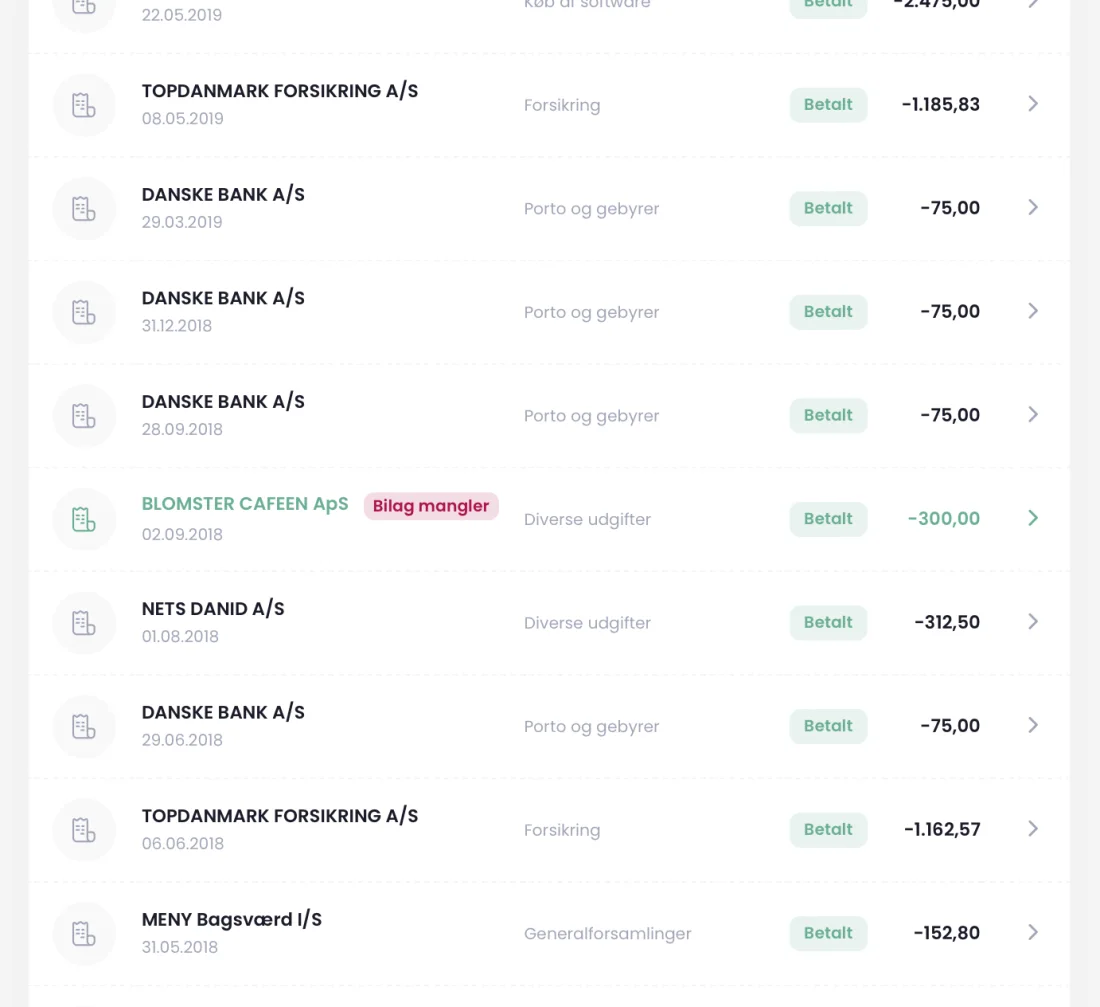This screenshot has width=1100, height=1007.
Task: Click green receipt icon for BLOMSTER CAFEEN
Action: point(83,519)
